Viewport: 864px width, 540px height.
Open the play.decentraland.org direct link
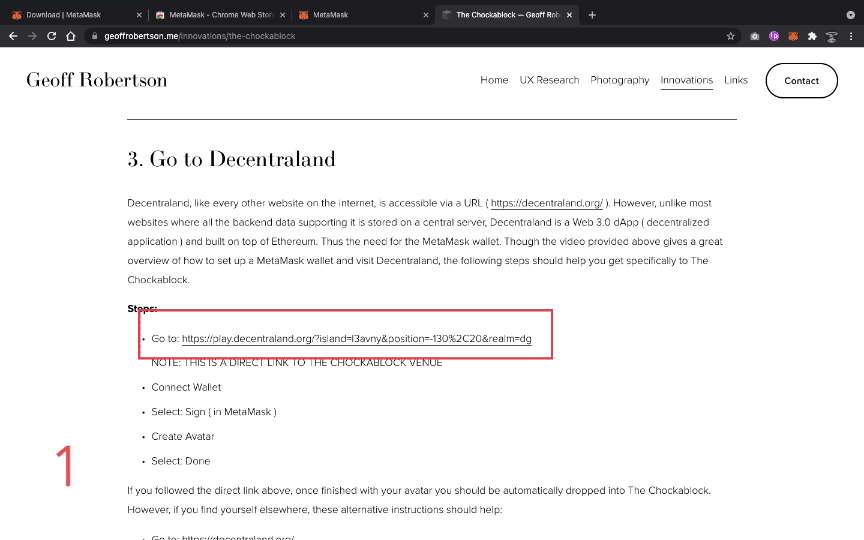357,338
